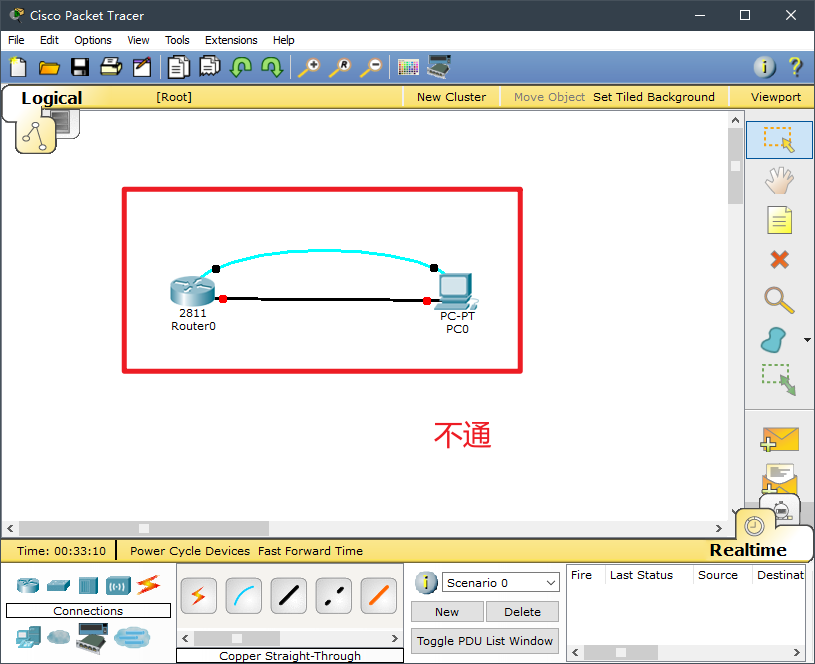
Task: Click the Add Simple PDU envelope
Action: [x=779, y=438]
